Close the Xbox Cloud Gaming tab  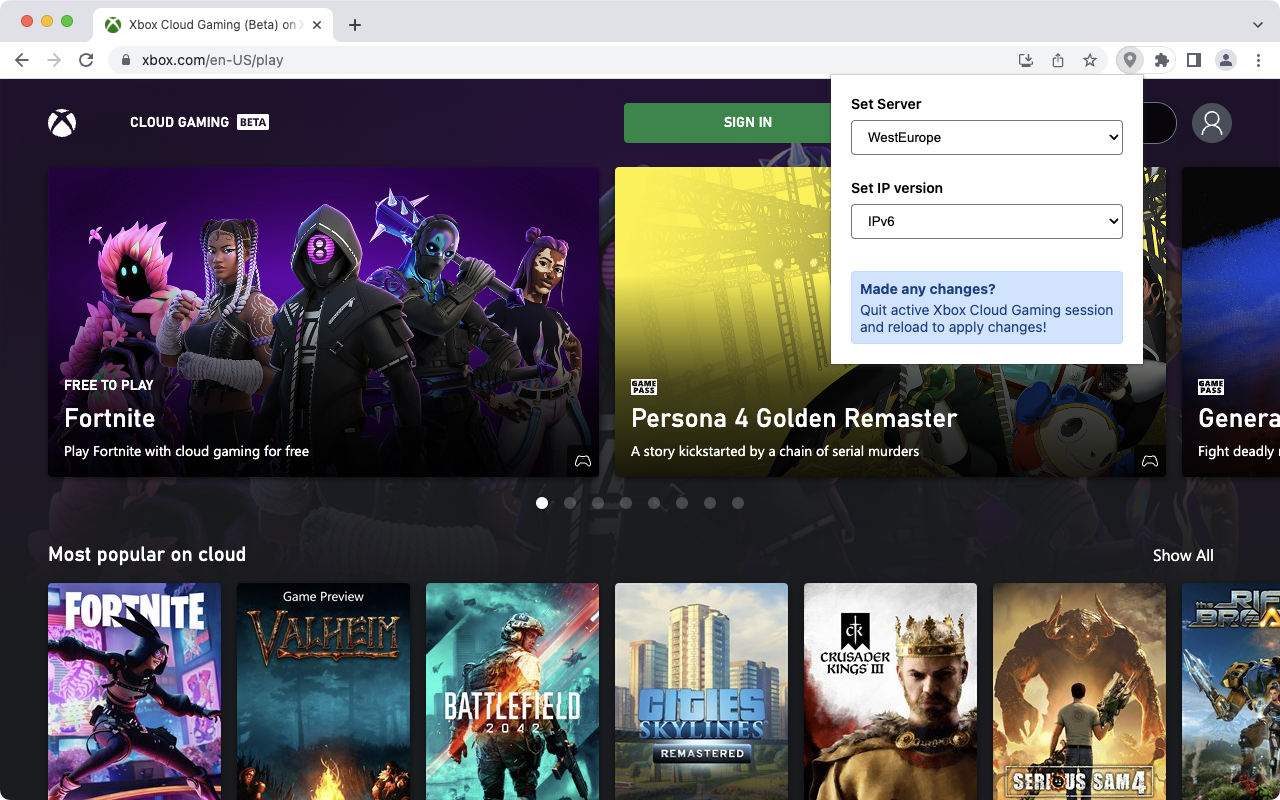pyautogui.click(x=318, y=25)
